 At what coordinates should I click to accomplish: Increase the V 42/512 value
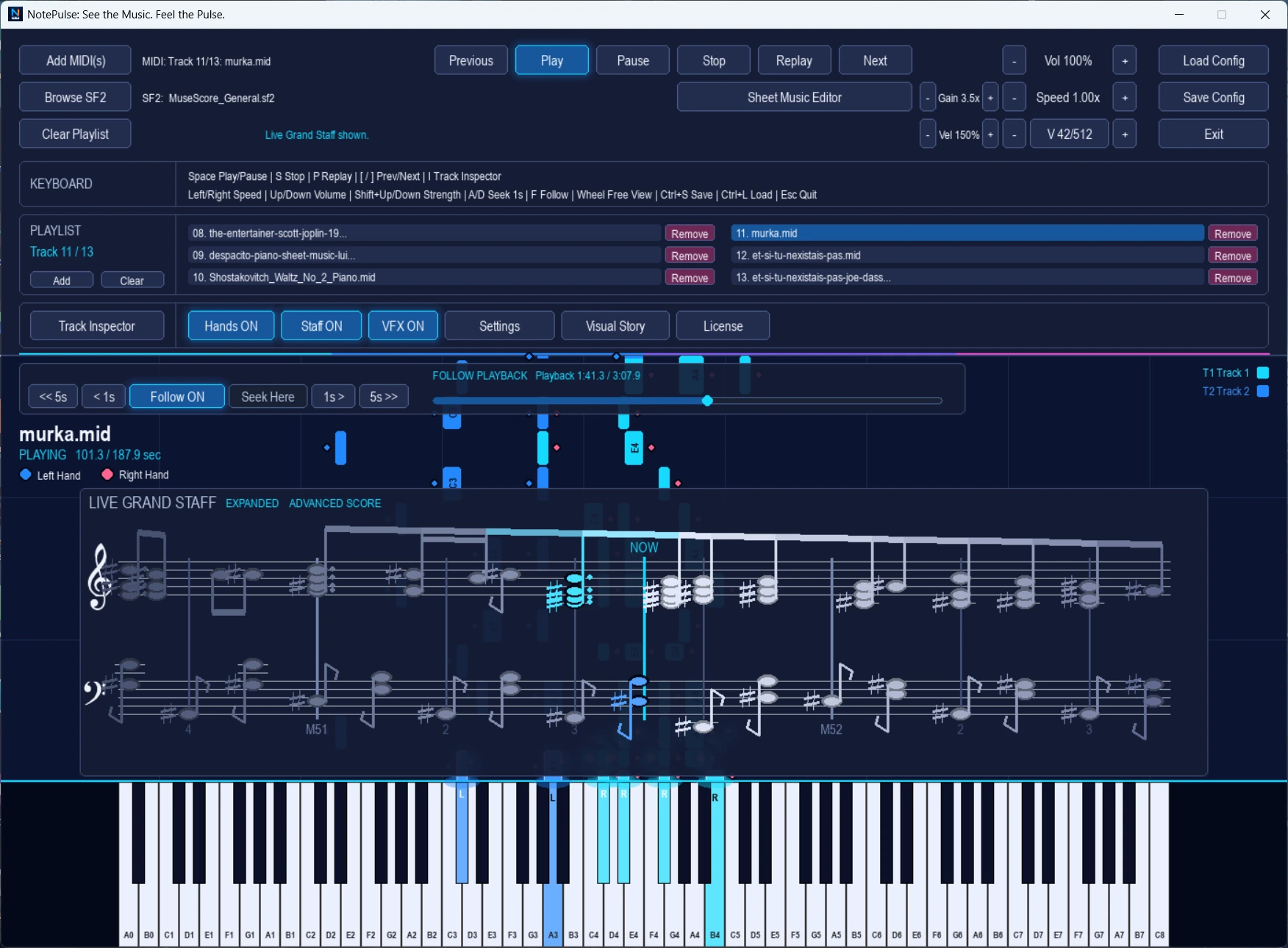pos(1125,134)
